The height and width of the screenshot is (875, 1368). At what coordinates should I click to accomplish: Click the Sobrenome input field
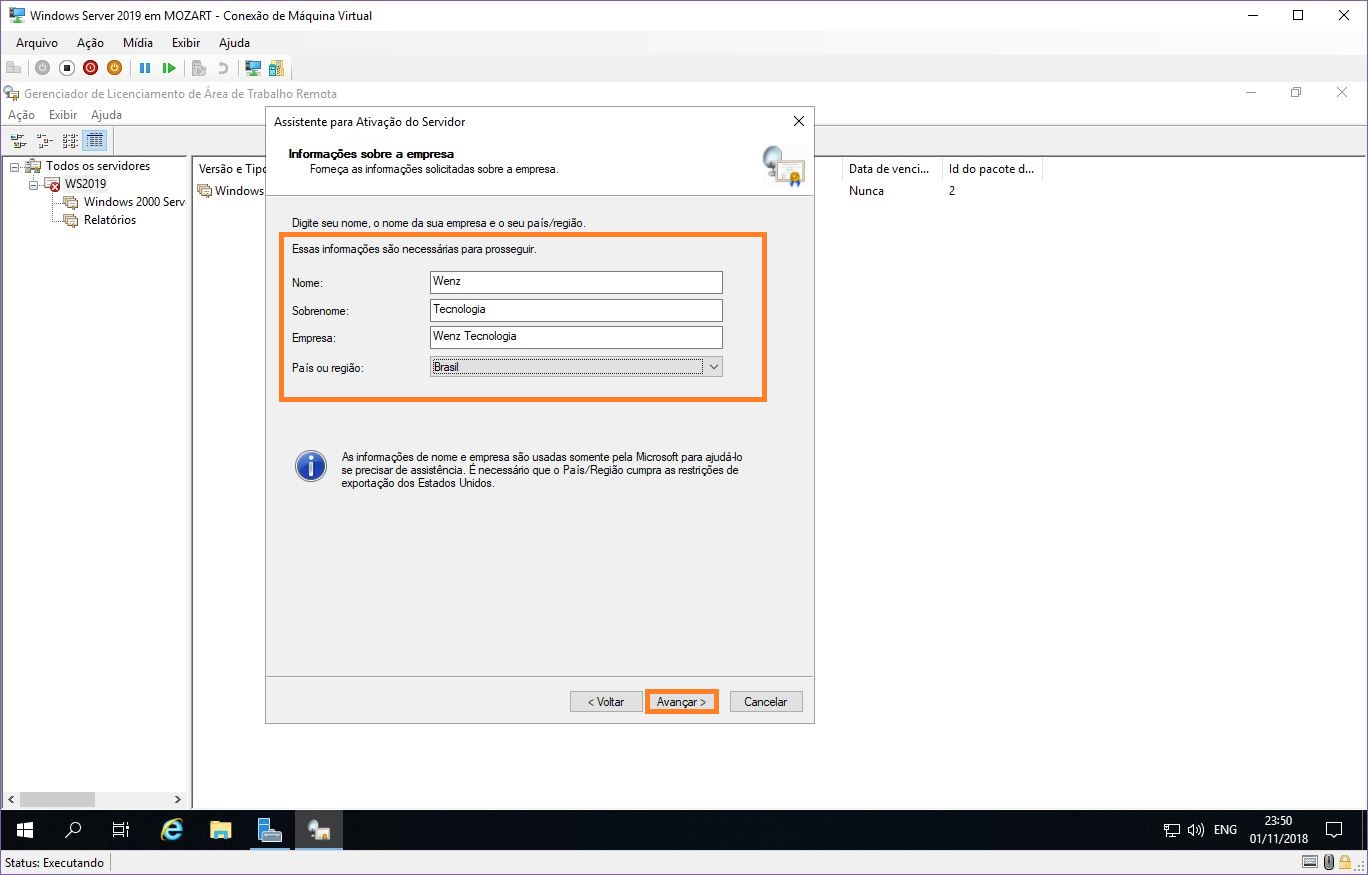pos(575,310)
